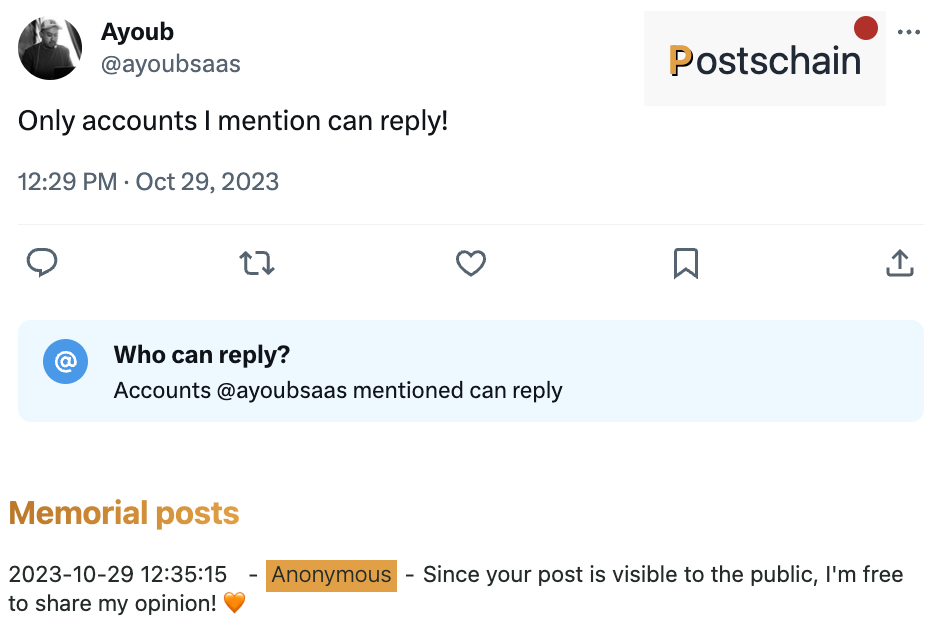The image size is (932, 630).
Task: Open Ayoub's profile picture
Action: [x=49, y=48]
